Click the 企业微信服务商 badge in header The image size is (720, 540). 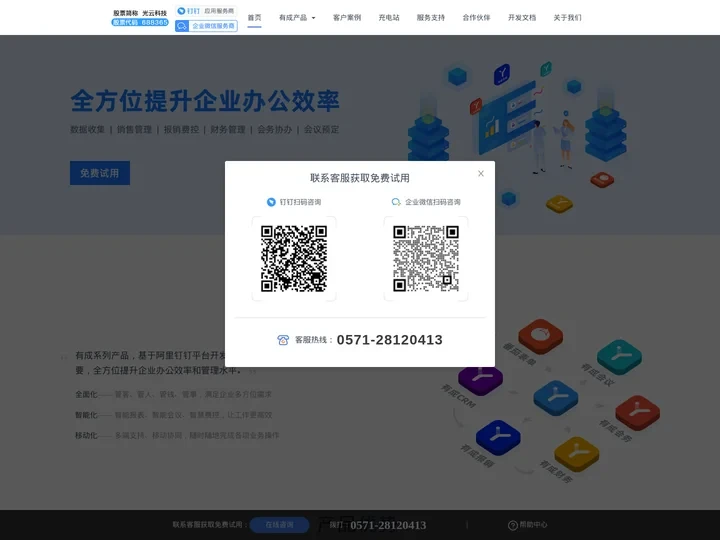[x=206, y=26]
